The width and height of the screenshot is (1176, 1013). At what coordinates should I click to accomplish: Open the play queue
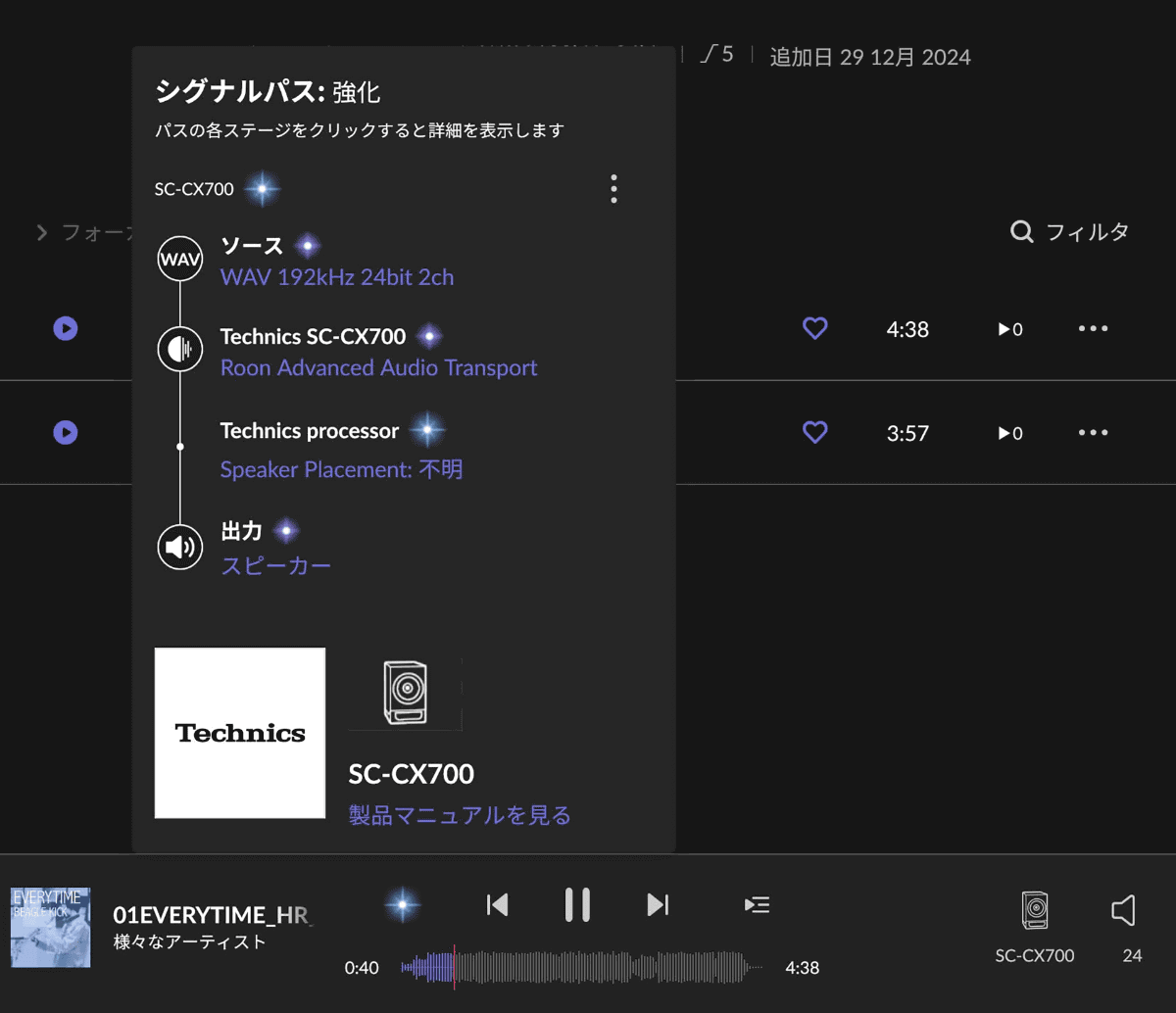pyautogui.click(x=757, y=904)
